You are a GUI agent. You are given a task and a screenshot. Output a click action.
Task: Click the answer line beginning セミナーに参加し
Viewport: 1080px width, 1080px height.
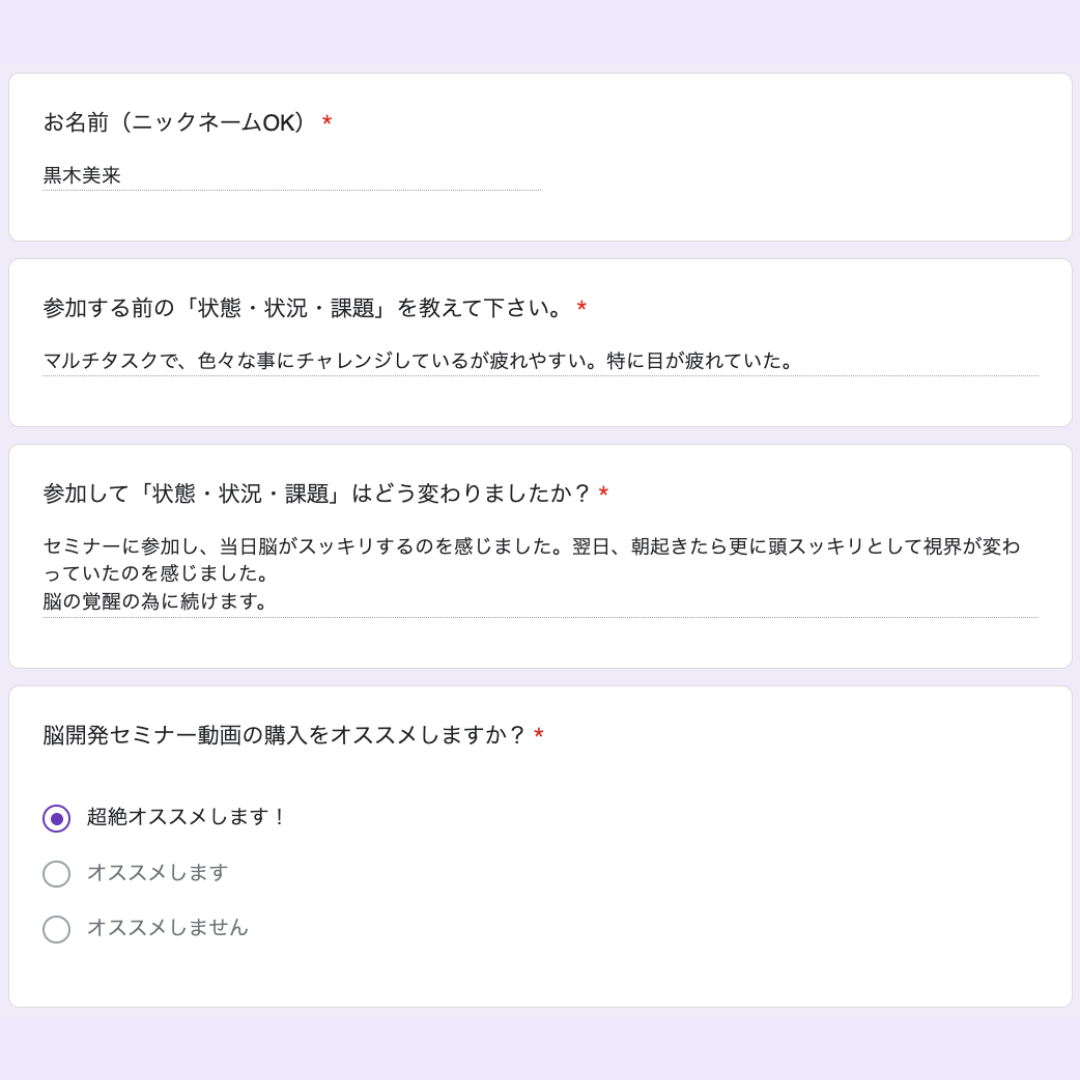coord(531,547)
